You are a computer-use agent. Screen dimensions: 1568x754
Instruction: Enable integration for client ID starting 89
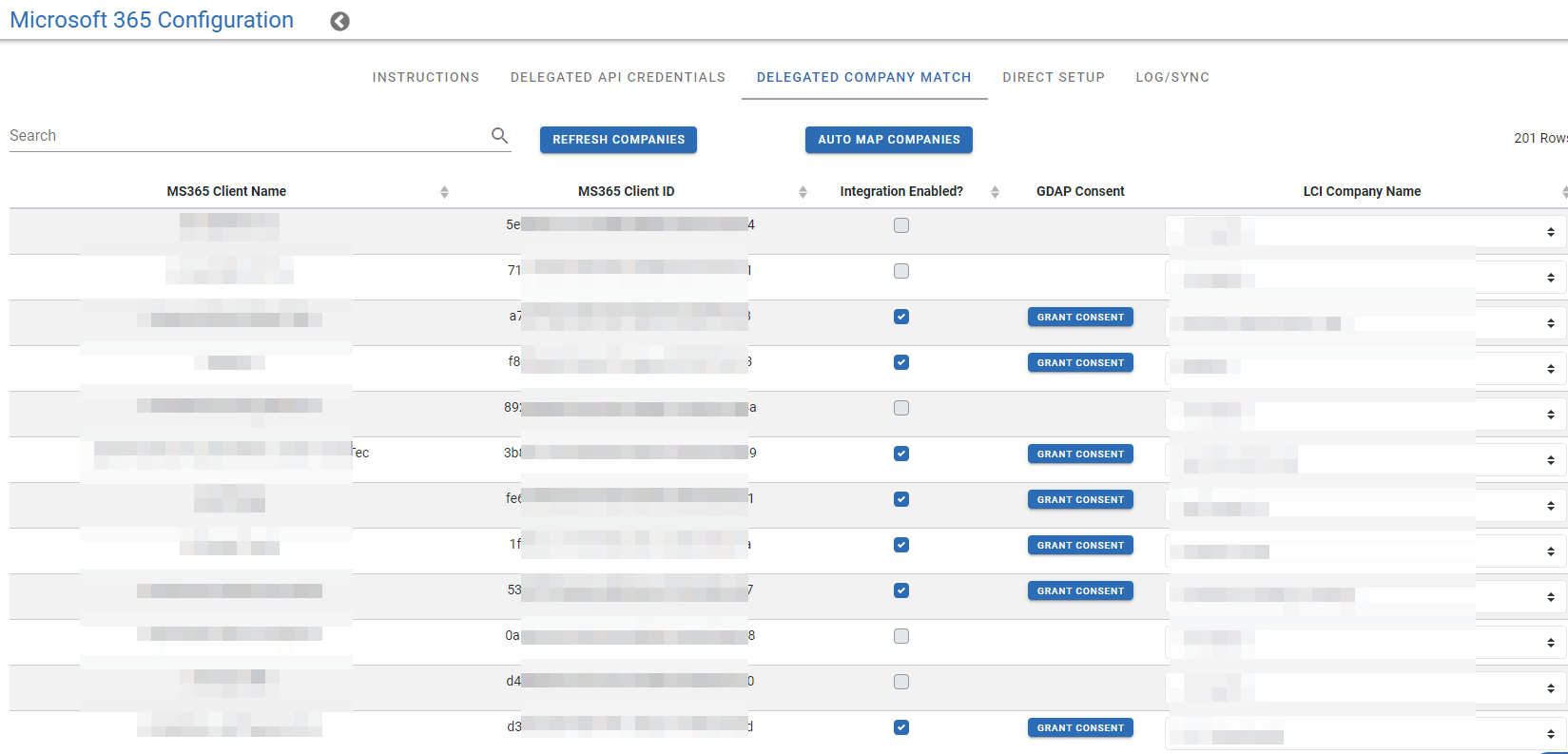point(901,408)
